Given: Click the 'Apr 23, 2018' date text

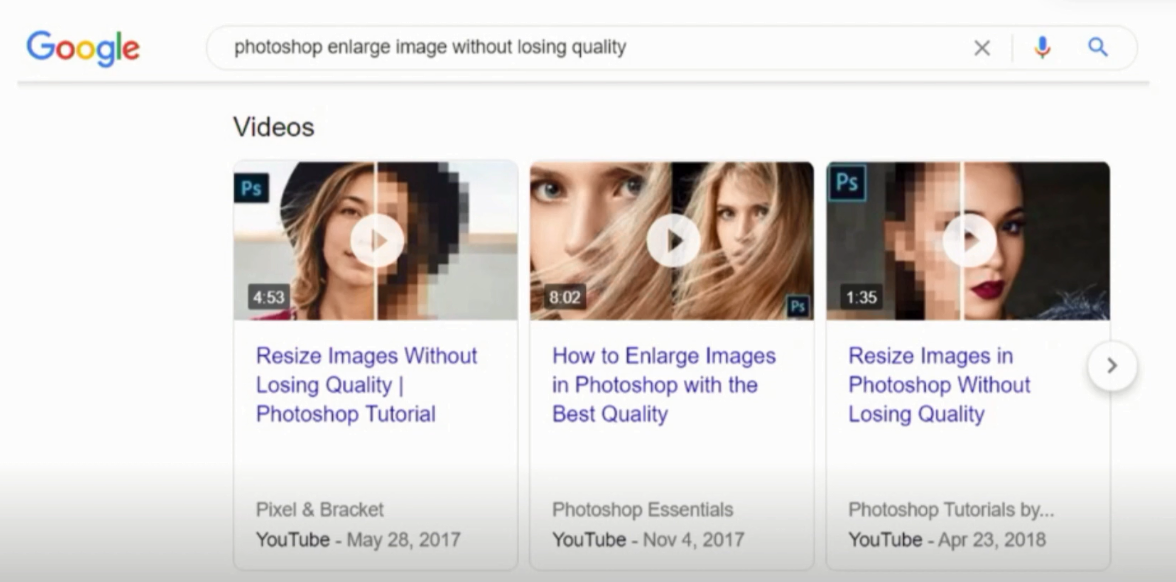Looking at the screenshot, I should coord(992,539).
